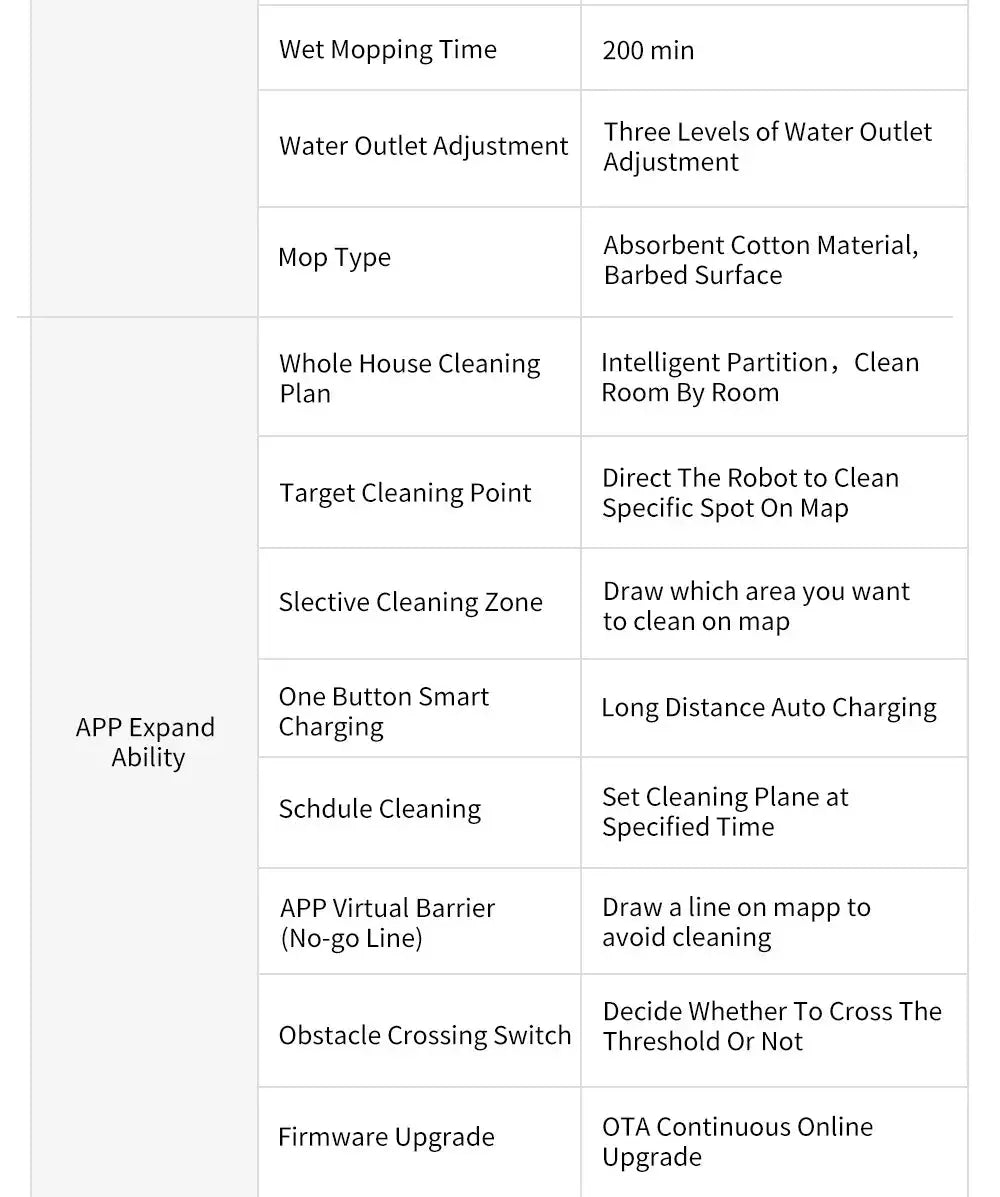Select One Button Smart Charging cell
Screen dimensions: 1000x1197
pyautogui.click(x=419, y=708)
